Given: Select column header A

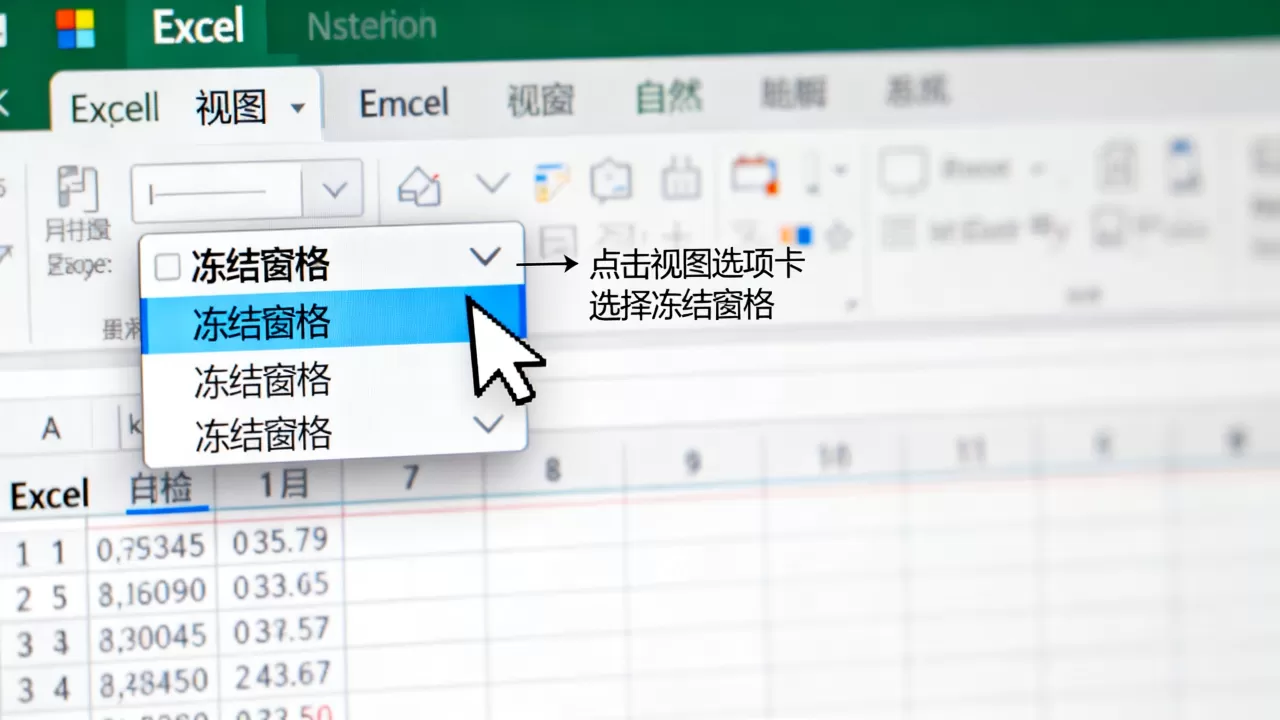Looking at the screenshot, I should click(50, 429).
